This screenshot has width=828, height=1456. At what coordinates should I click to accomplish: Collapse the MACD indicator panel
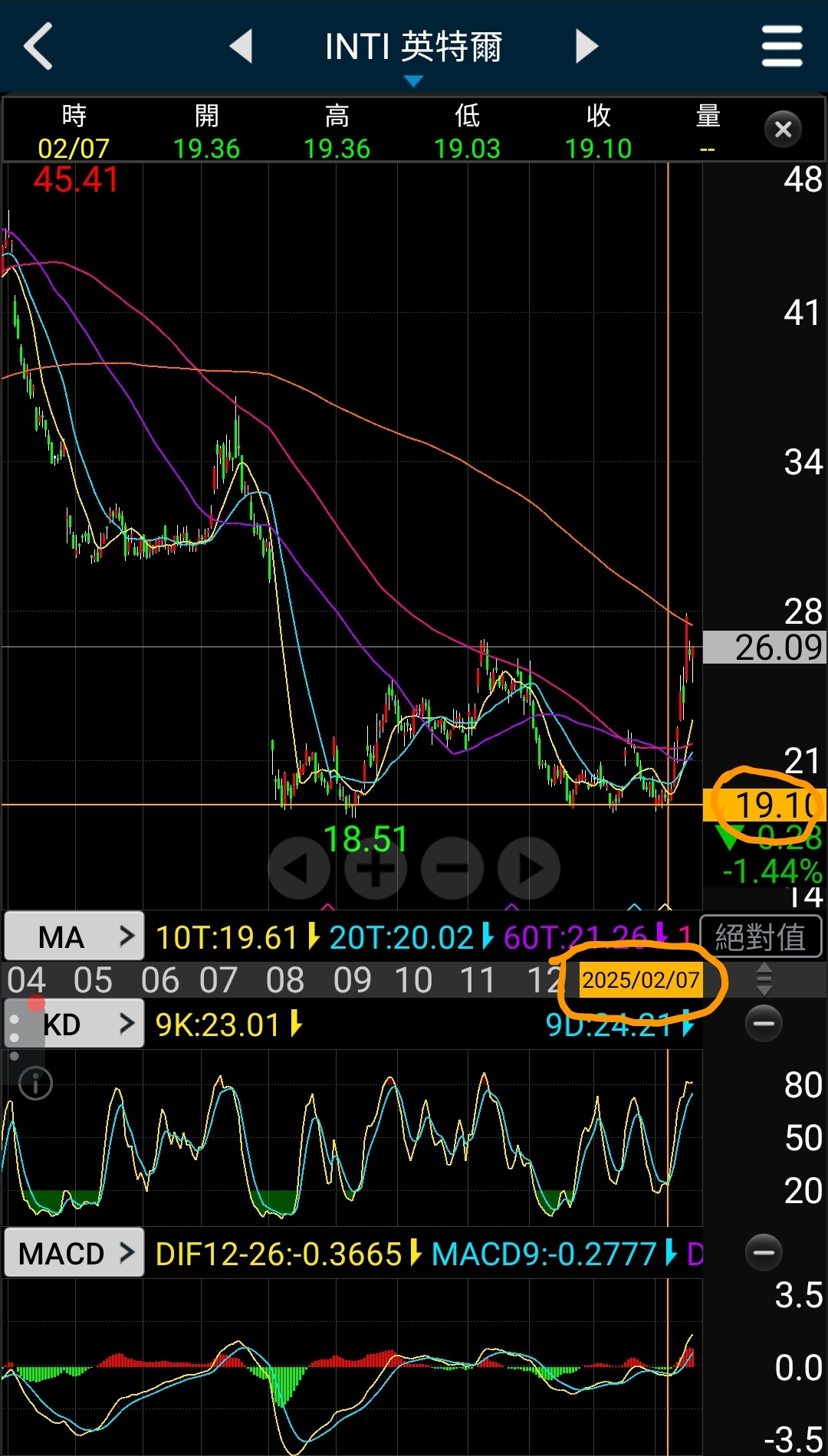click(x=764, y=1253)
